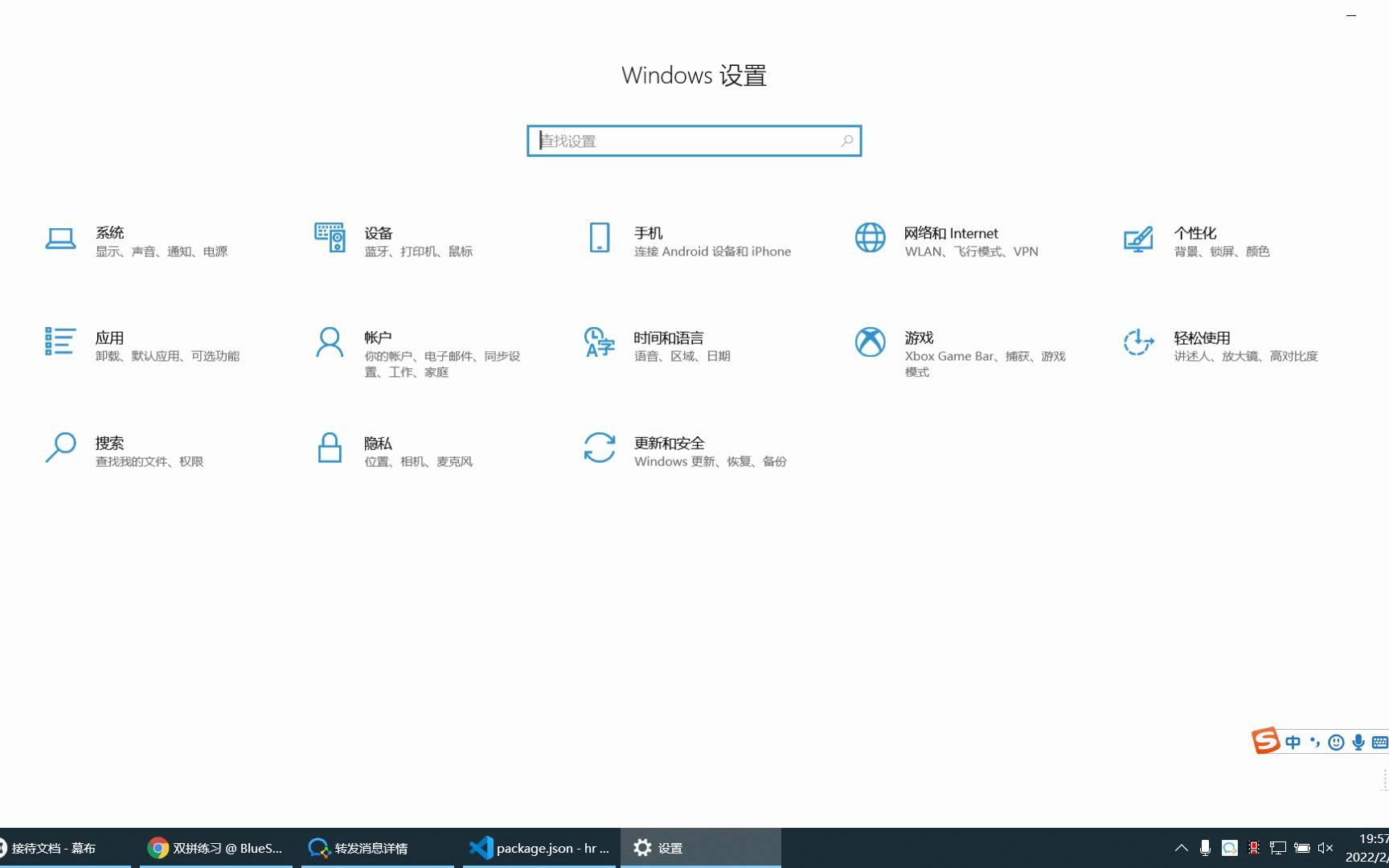The height and width of the screenshot is (868, 1389).
Task: Click 你的帐户、电子邮件、同步设置 description
Action: click(x=442, y=364)
